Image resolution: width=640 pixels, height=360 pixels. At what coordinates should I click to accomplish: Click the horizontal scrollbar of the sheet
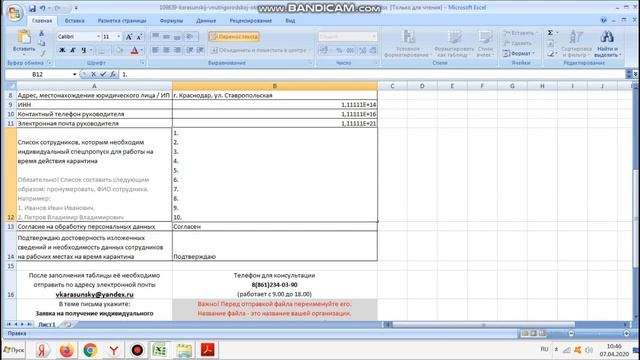pos(483,325)
